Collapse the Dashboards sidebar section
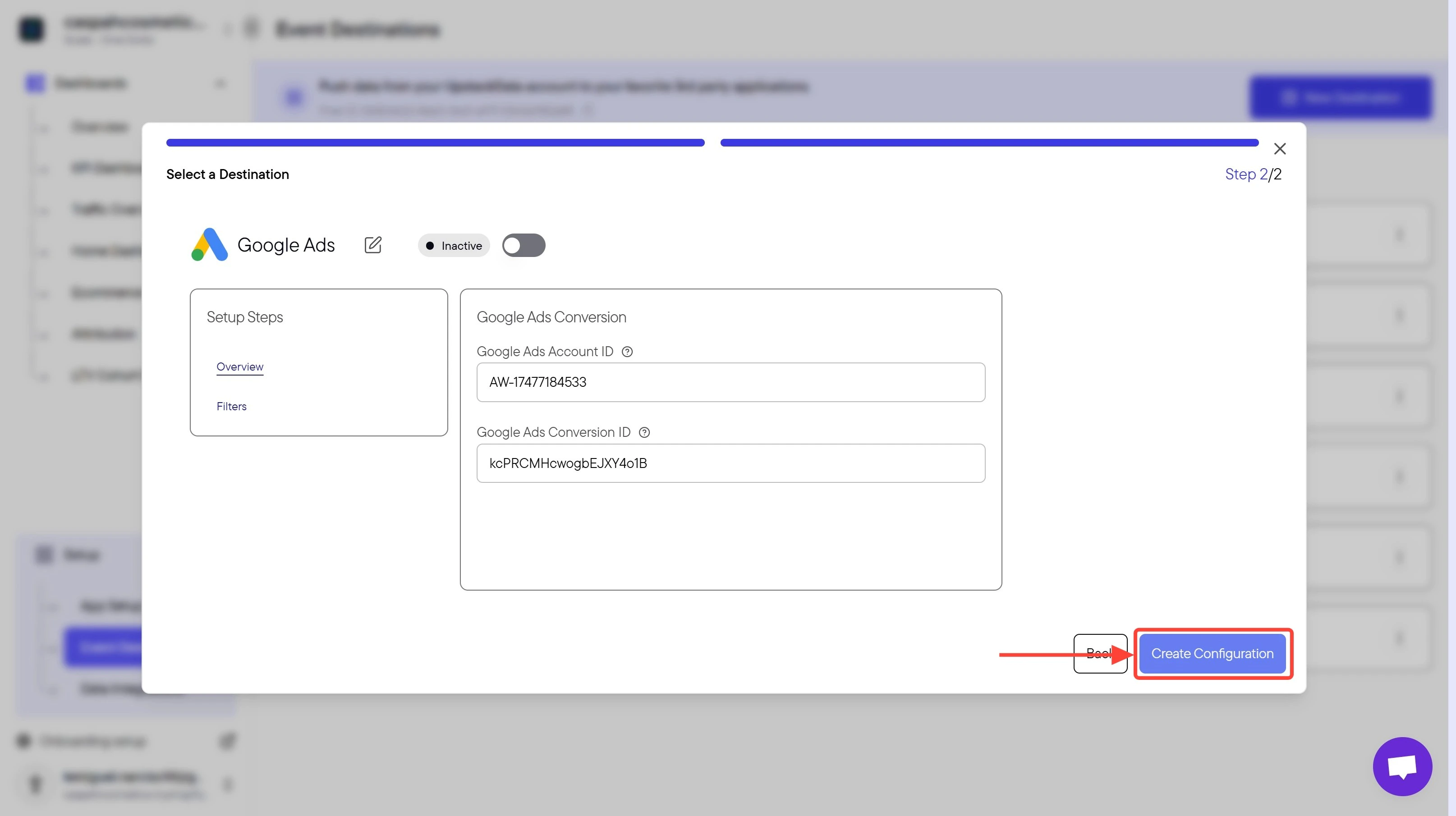The width and height of the screenshot is (1456, 816). coord(220,84)
